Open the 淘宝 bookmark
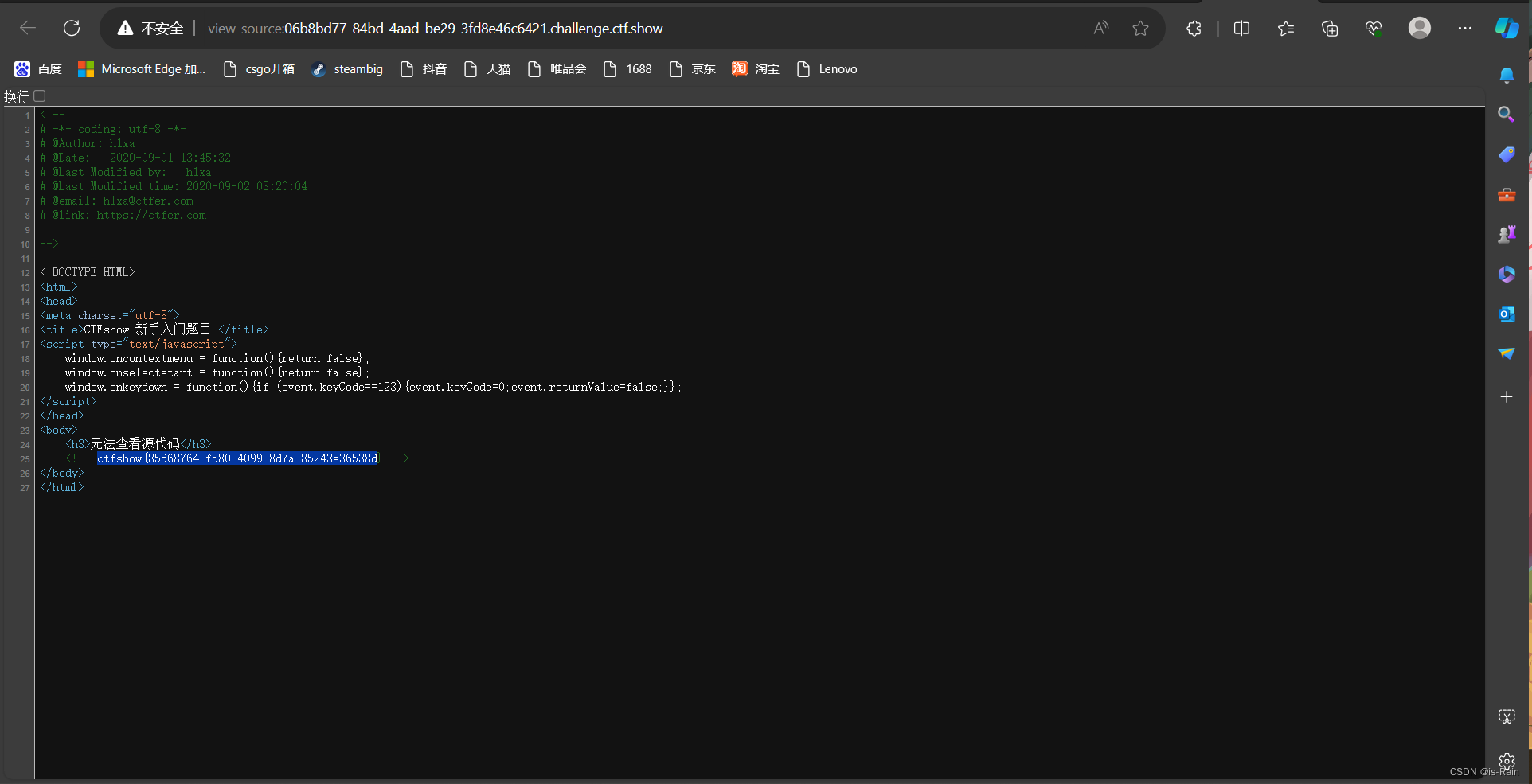 point(766,69)
